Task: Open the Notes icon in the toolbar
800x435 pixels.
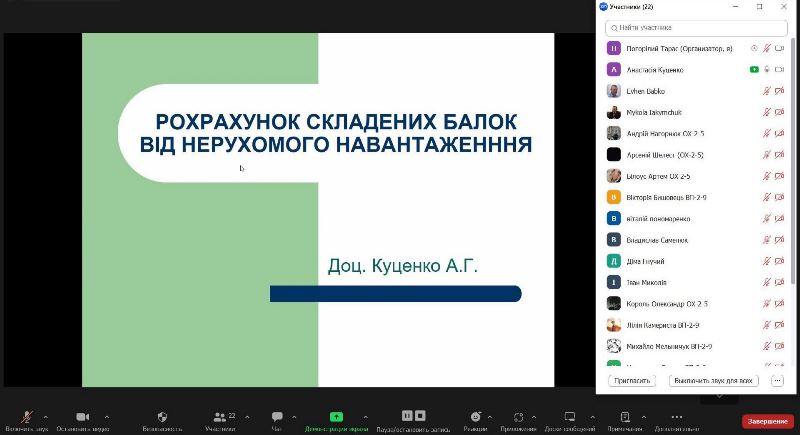Action: click(x=625, y=417)
